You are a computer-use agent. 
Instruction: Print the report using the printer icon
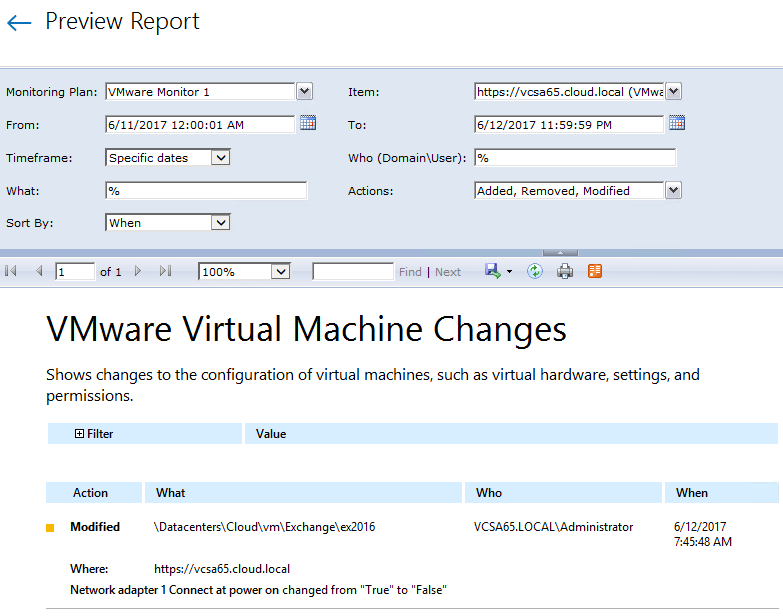click(565, 271)
